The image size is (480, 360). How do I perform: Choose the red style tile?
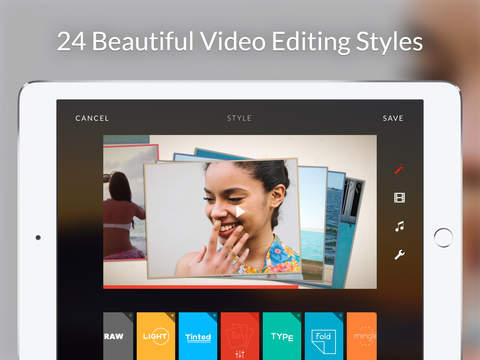[x=240, y=336]
